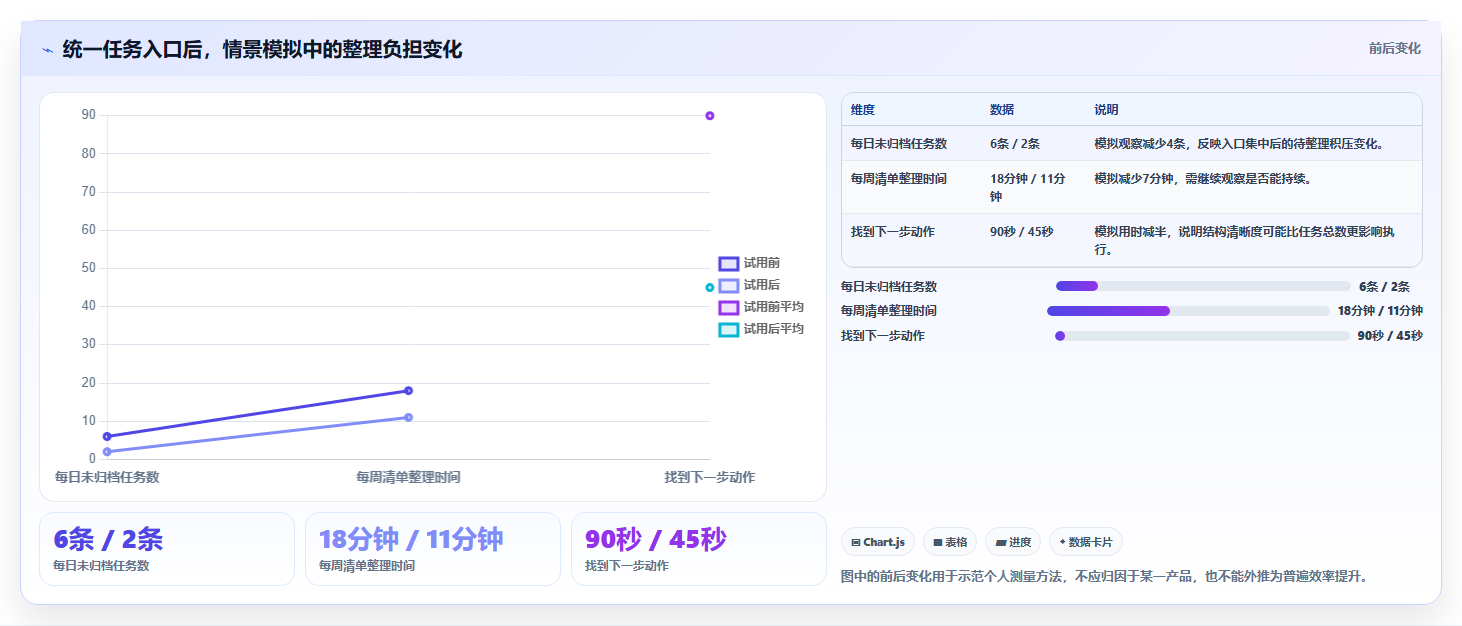Click progress value 18分钟 / 11分钟

[x=1380, y=311]
